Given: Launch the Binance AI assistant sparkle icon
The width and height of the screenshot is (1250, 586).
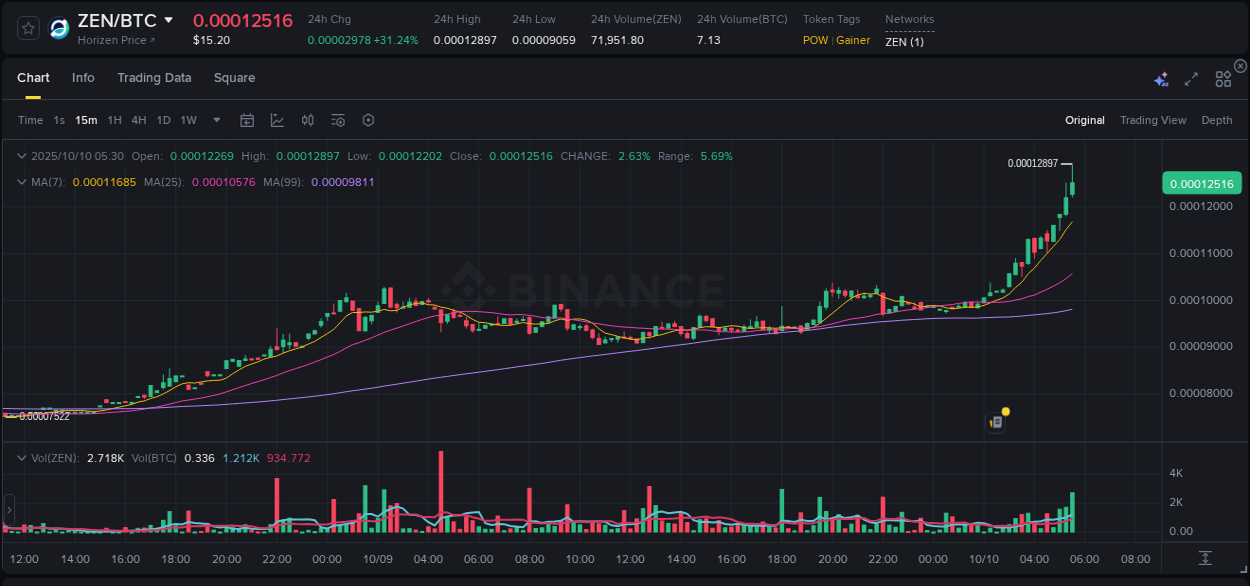Looking at the screenshot, I should tap(1161, 77).
